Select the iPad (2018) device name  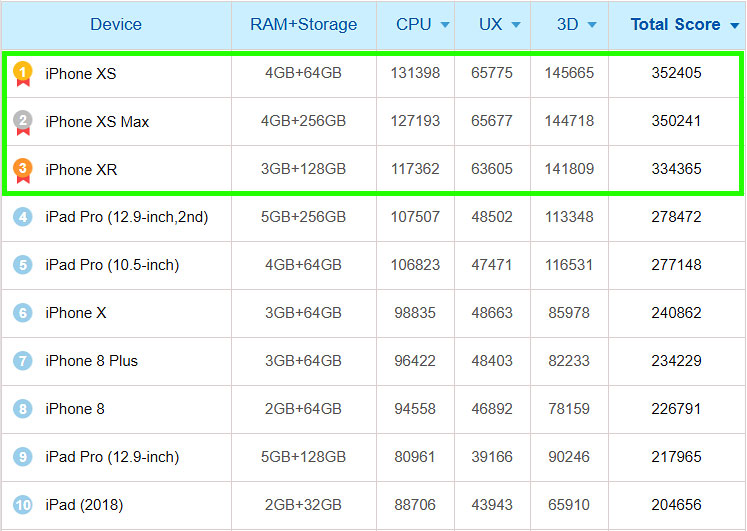coord(84,505)
